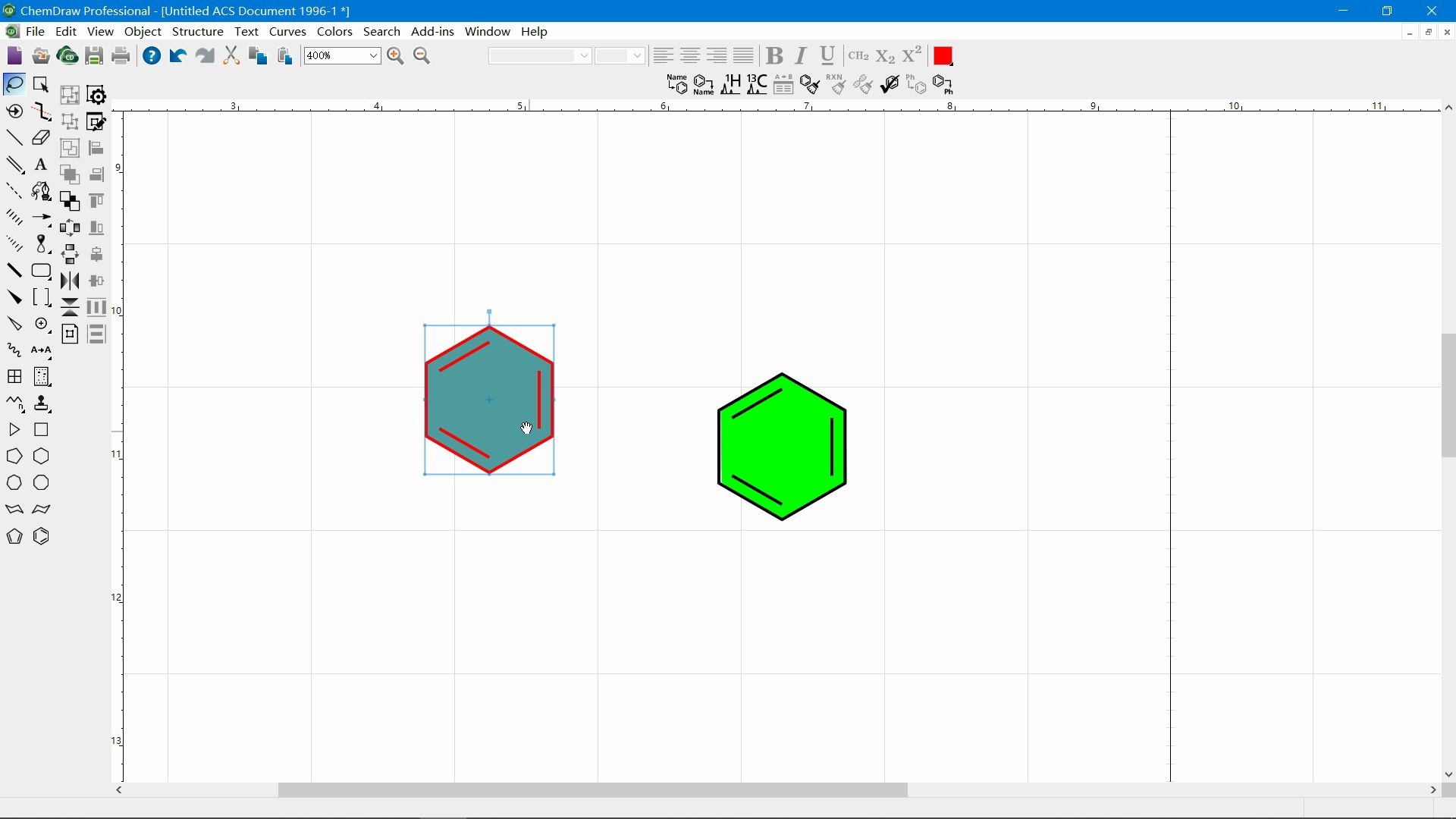Pick the Text tool
1456x819 pixels.
(41, 165)
